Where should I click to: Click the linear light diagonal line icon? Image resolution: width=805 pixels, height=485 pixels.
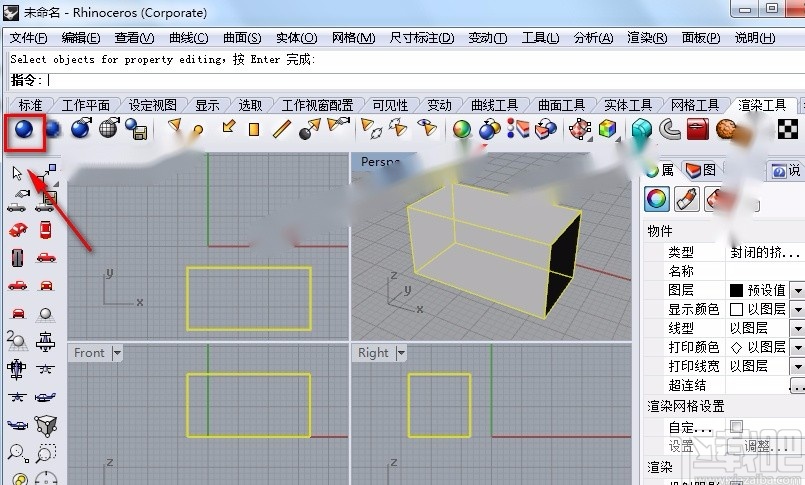click(x=282, y=129)
